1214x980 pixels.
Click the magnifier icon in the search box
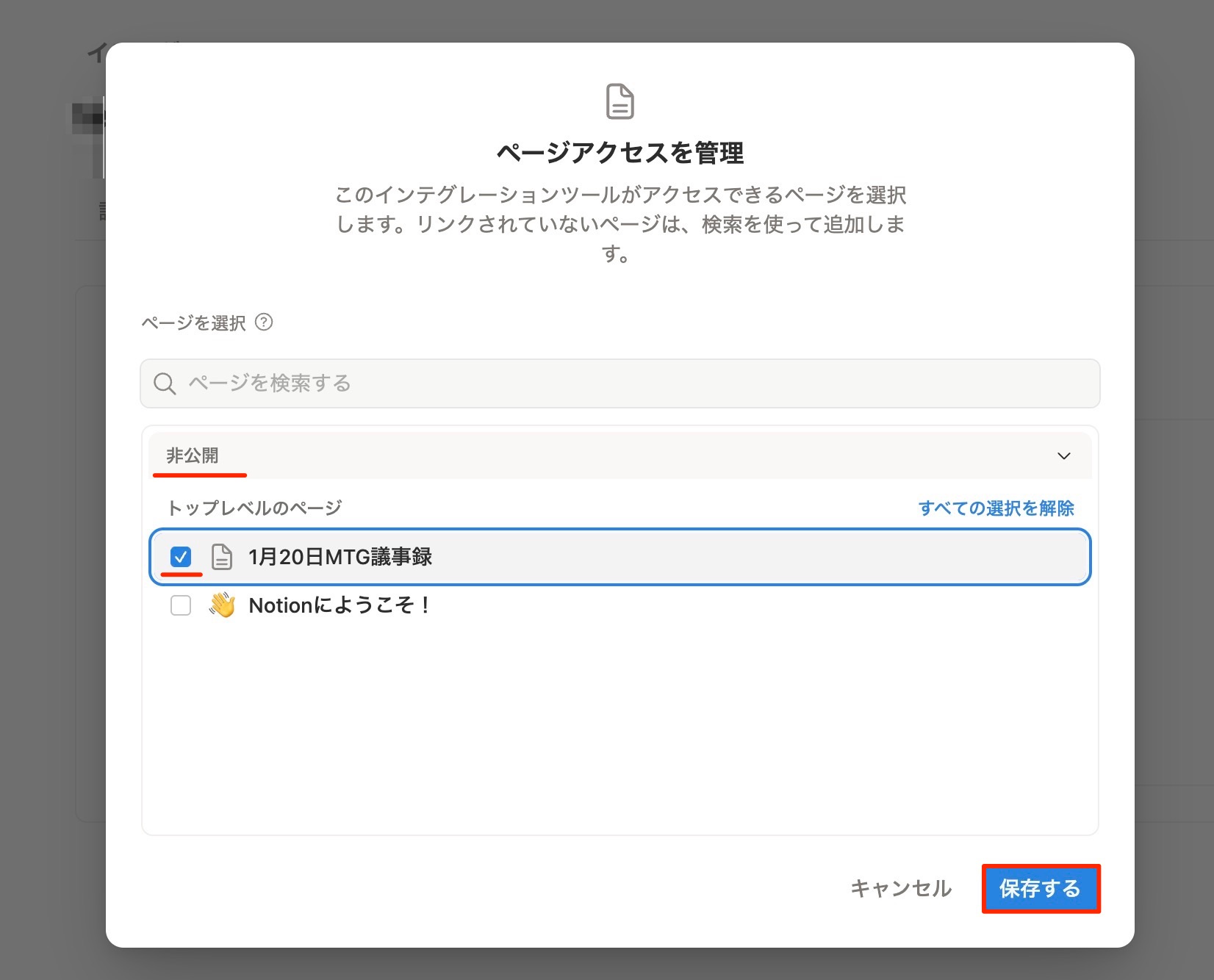coord(165,383)
